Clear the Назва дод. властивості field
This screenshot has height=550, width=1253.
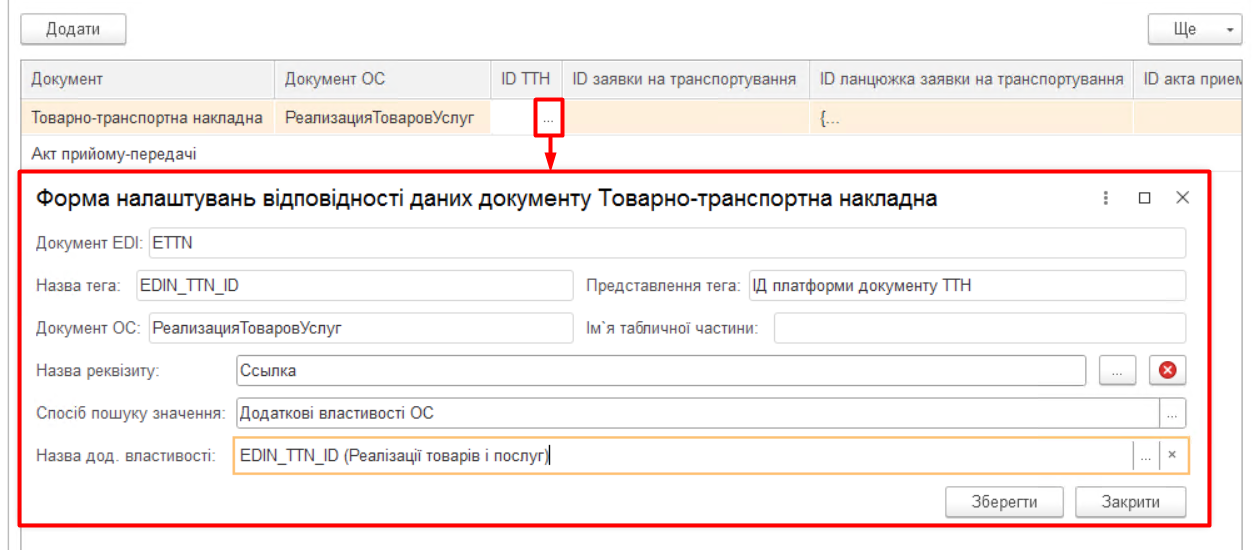pos(1172,455)
